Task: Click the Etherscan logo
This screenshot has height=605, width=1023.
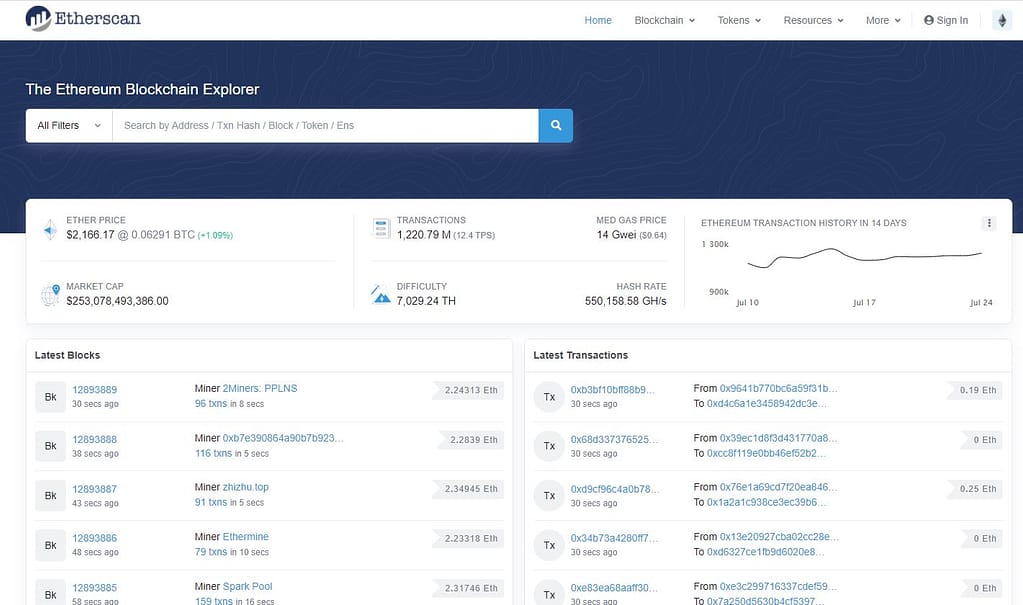Action: 83,18
